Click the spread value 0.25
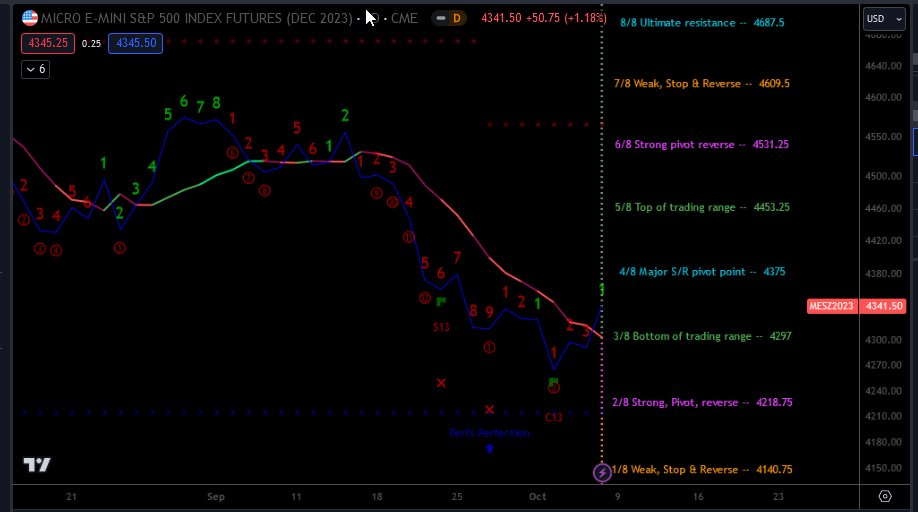 click(x=91, y=44)
